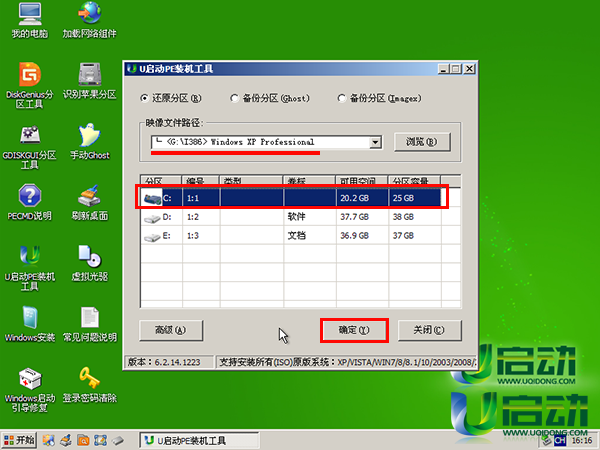This screenshot has height=450, width=600.
Task: Open the 手动Ghost ghost icon
Action: pyautogui.click(x=90, y=142)
